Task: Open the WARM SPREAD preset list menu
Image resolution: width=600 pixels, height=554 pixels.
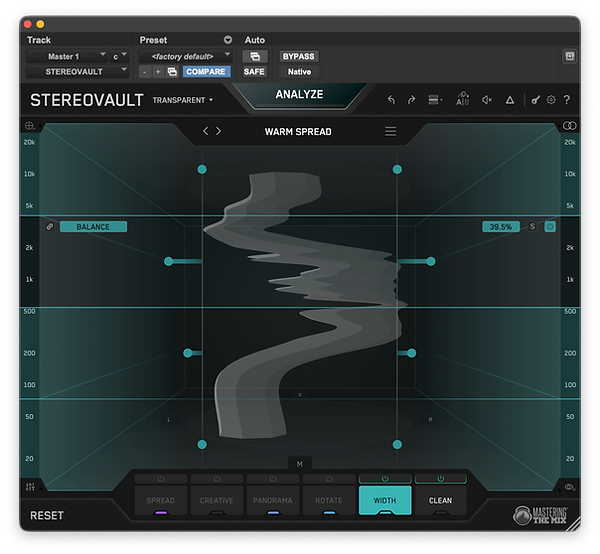Action: 390,132
